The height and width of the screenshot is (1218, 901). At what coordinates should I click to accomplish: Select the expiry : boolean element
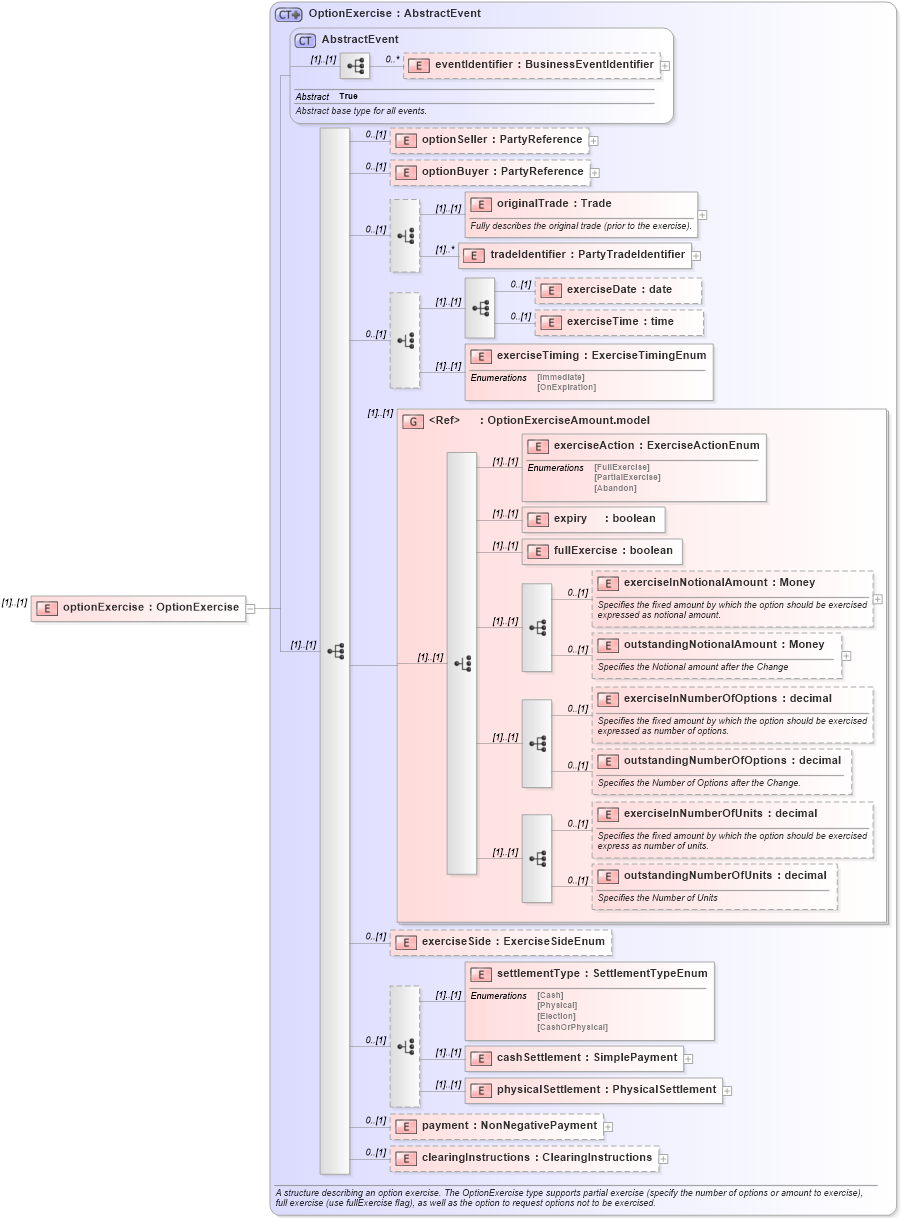(593, 519)
